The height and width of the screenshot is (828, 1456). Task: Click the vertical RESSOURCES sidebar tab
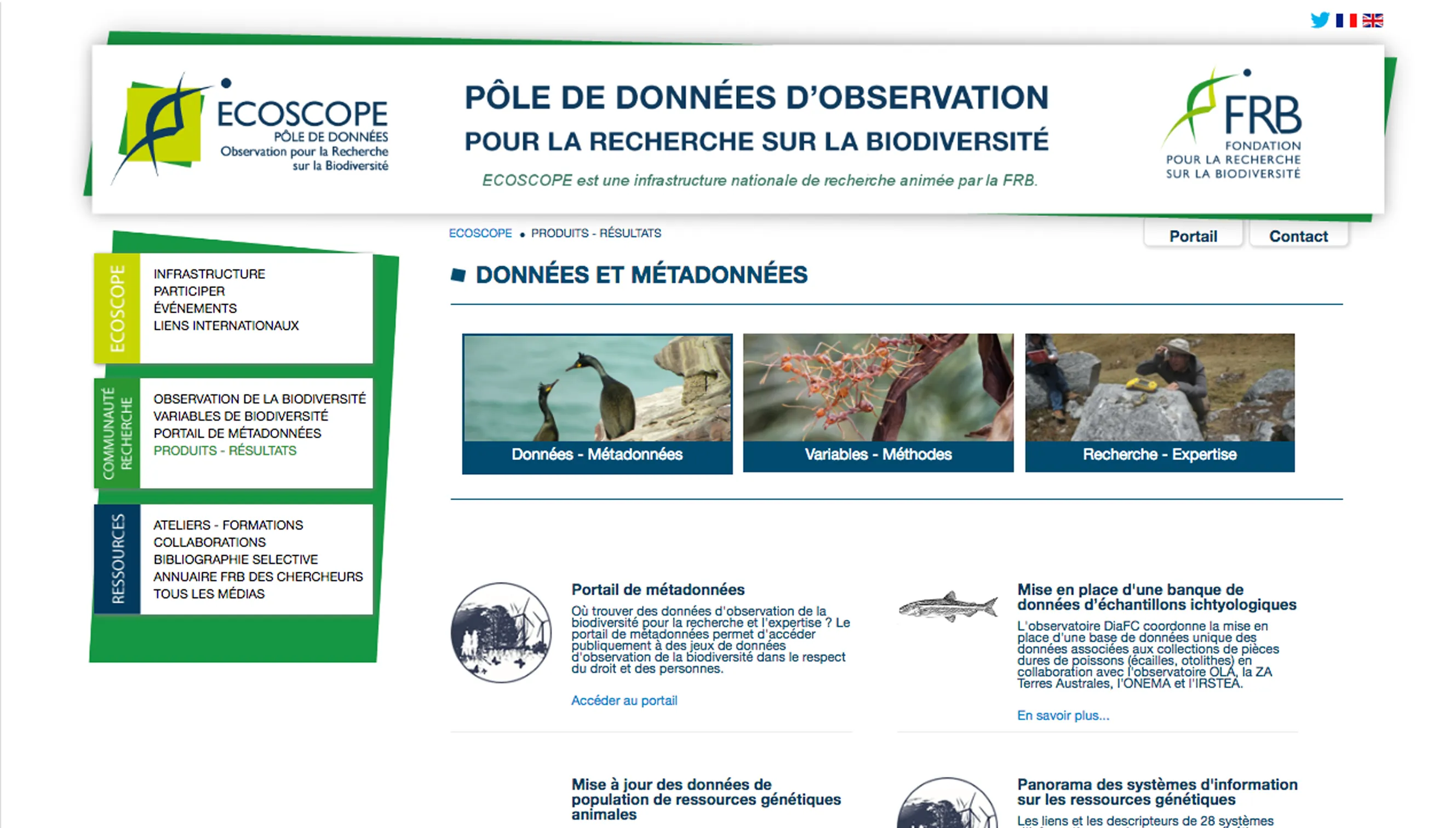point(117,559)
